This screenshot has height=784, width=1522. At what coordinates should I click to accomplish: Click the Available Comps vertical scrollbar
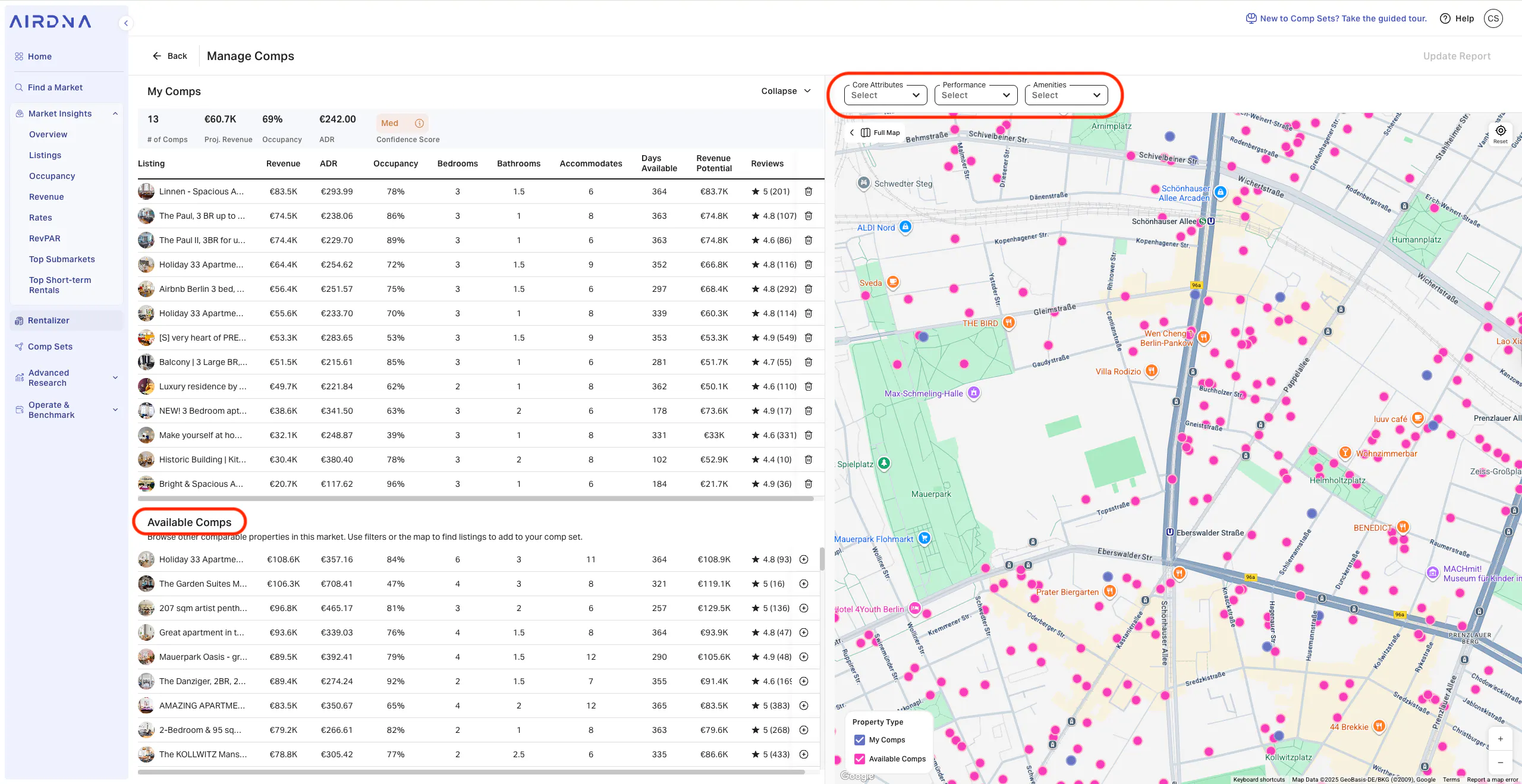822,559
